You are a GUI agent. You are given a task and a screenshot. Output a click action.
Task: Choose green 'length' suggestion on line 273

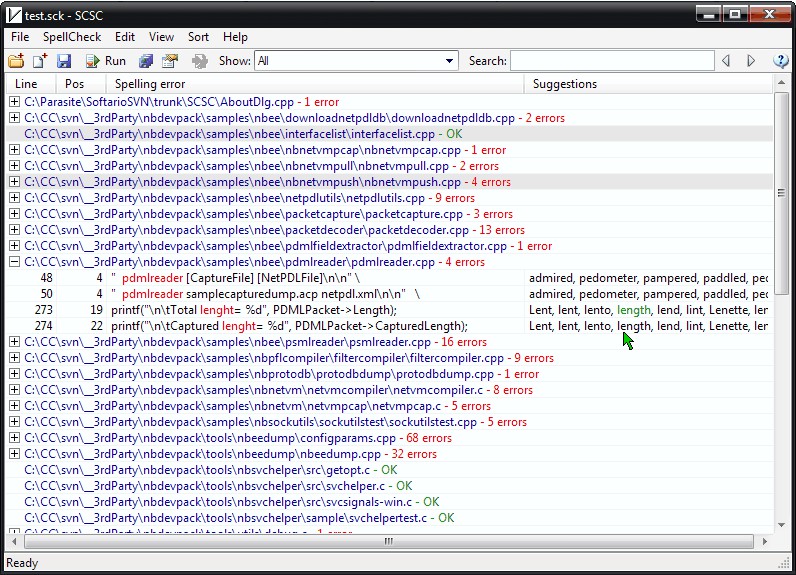coord(634,310)
